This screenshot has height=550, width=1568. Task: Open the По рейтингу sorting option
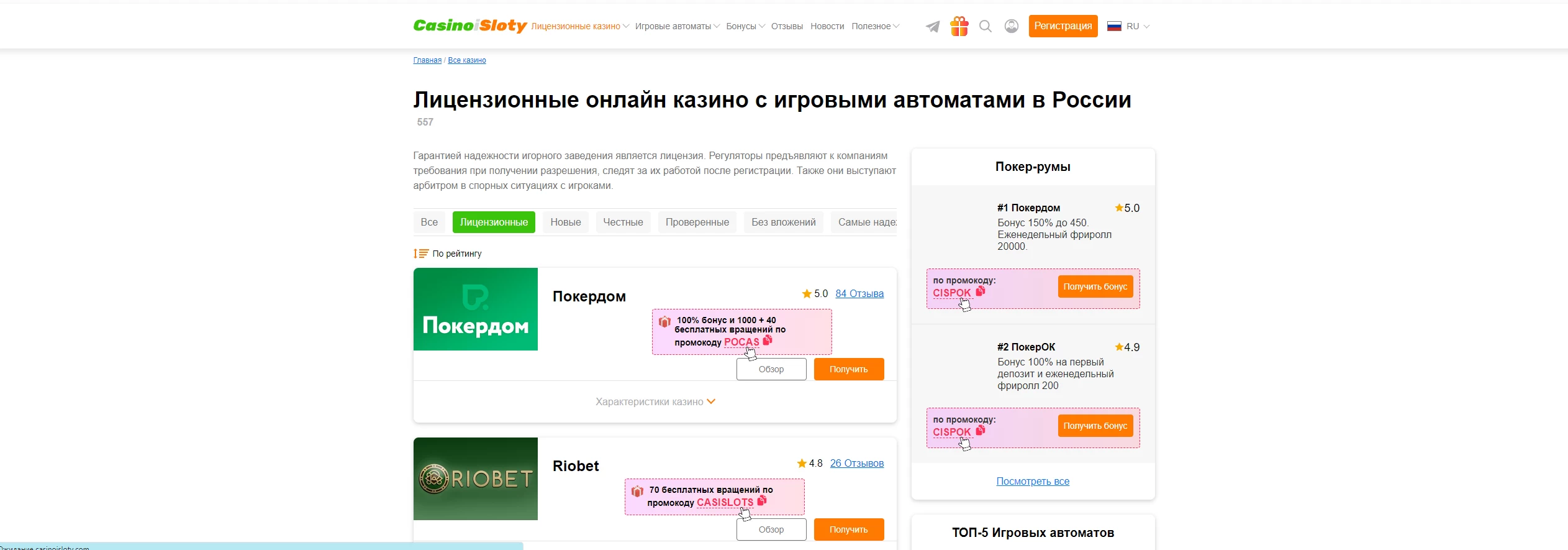tap(457, 254)
